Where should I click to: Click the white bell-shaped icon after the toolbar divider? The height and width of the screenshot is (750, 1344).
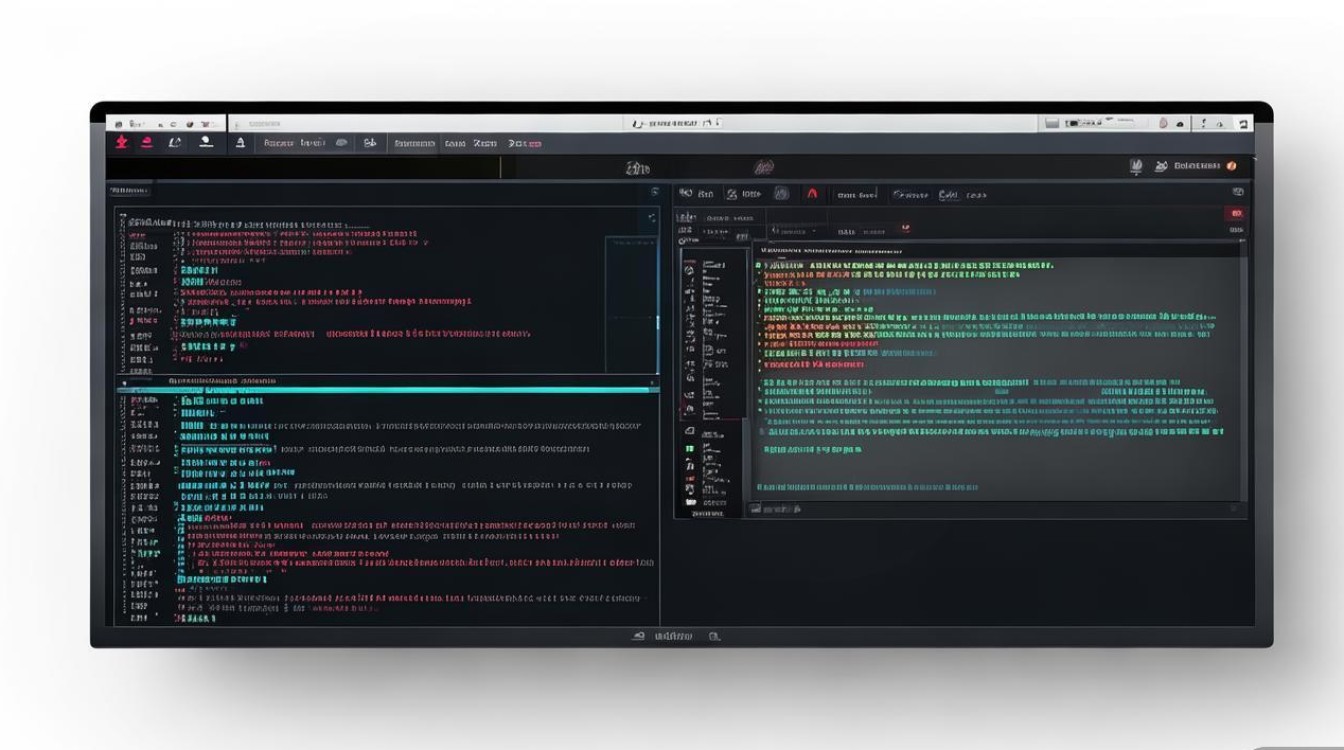point(240,143)
